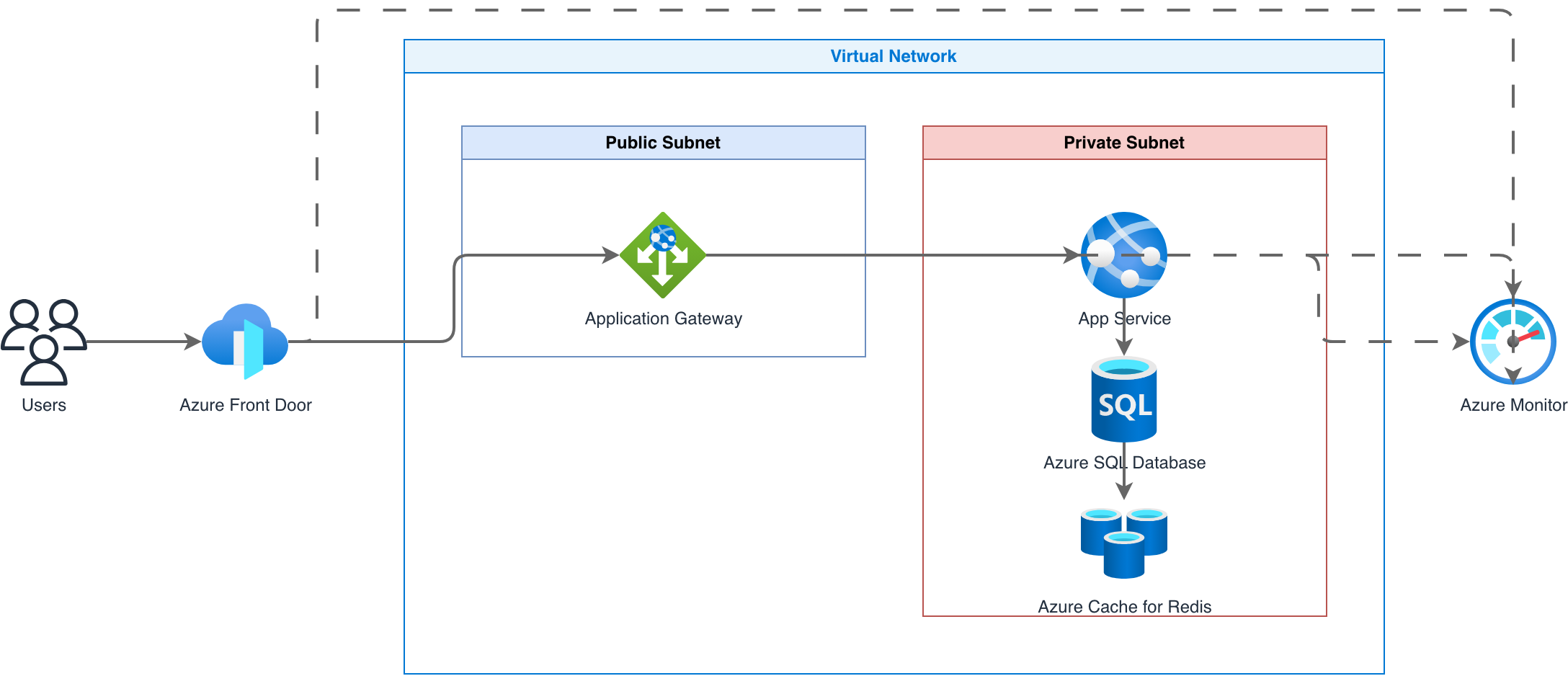Viewport: 1568px width, 676px height.
Task: Click the Azure Cache for Redis icon
Action: (1124, 543)
